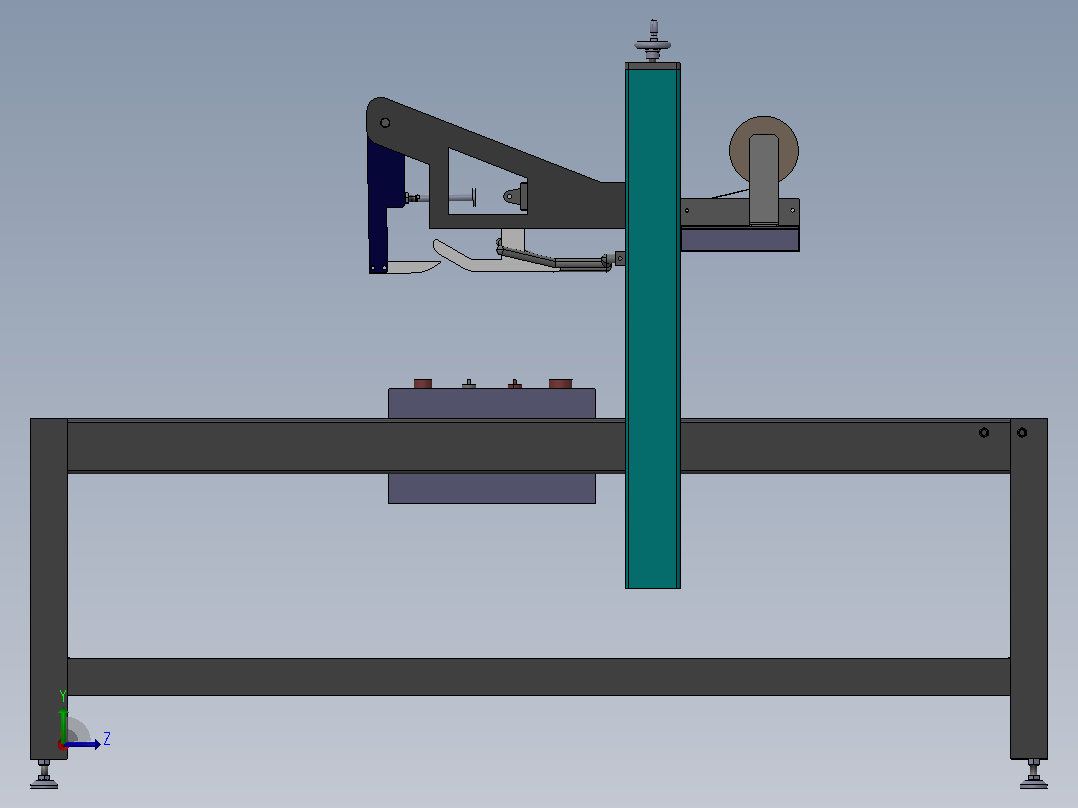Pick the right leveling foot under the frame
1078x808 pixels.
(1033, 775)
